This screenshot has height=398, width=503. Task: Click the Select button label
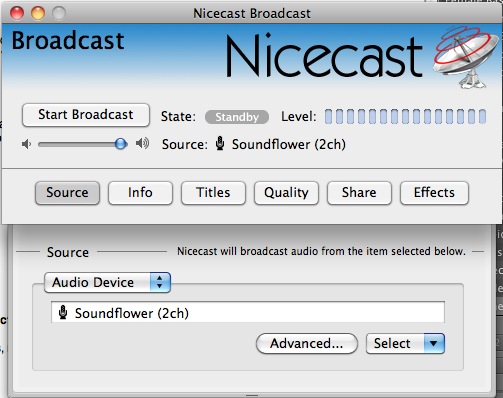click(x=392, y=343)
